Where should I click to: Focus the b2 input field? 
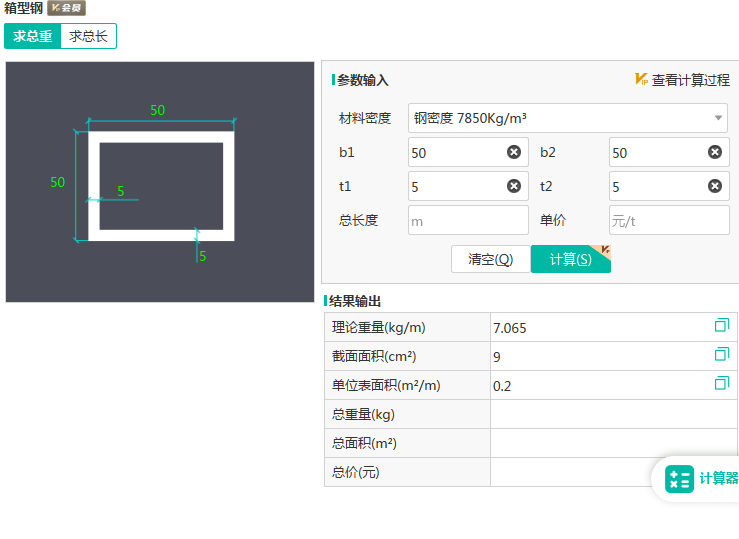click(669, 152)
